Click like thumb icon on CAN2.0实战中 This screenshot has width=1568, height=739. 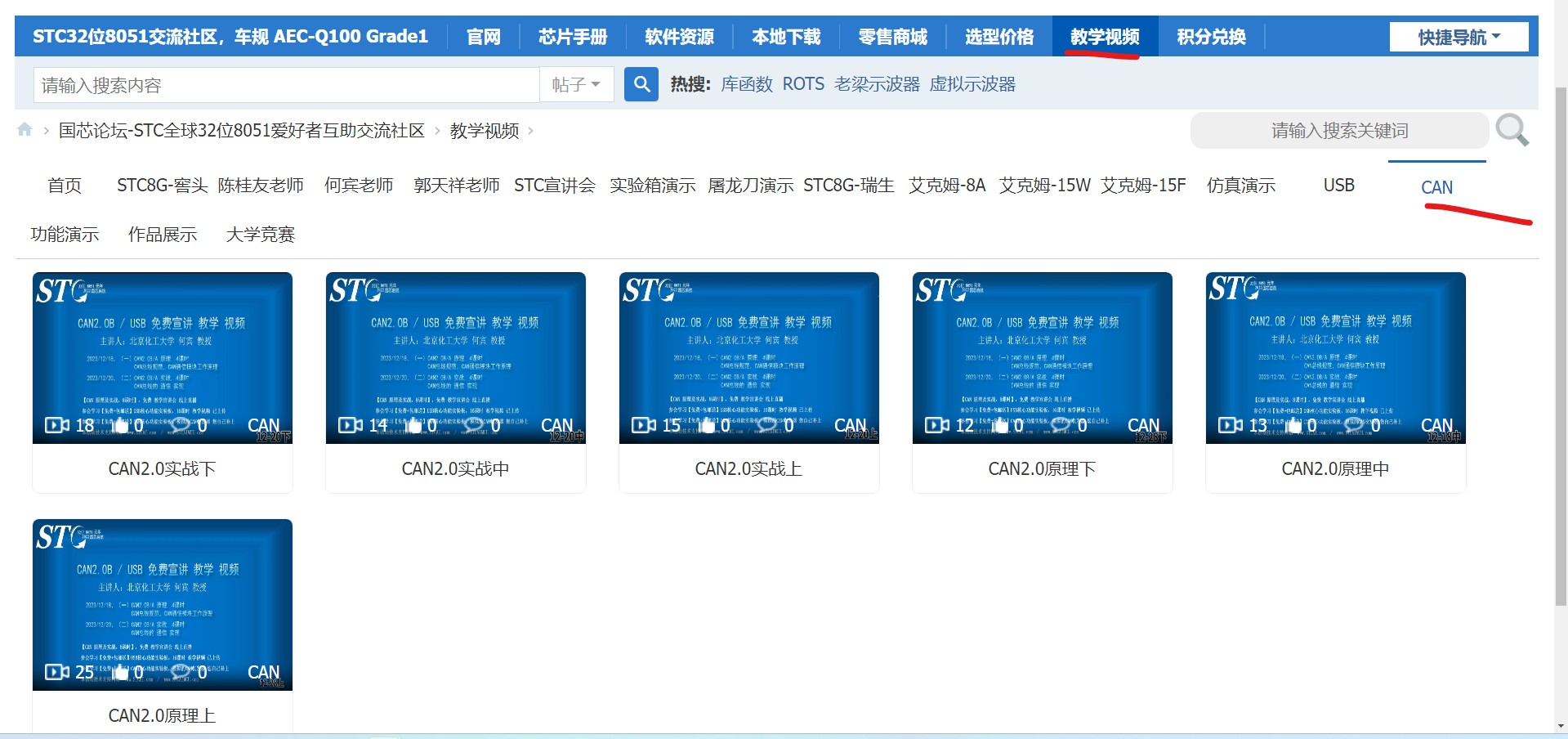pos(414,425)
